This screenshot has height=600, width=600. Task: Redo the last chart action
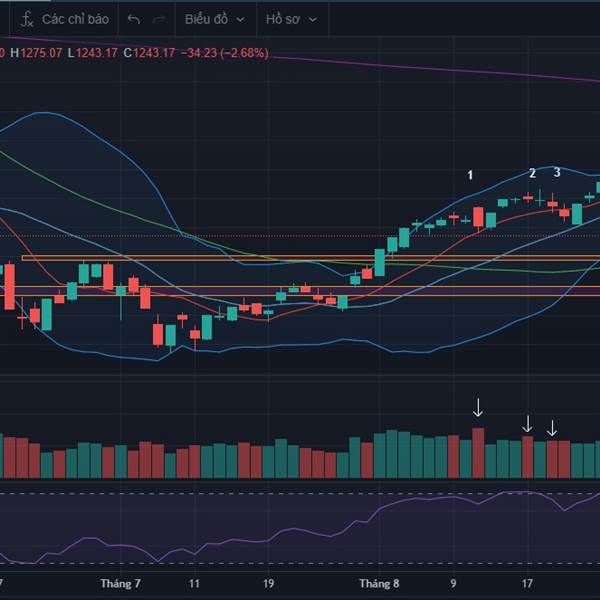coord(159,19)
